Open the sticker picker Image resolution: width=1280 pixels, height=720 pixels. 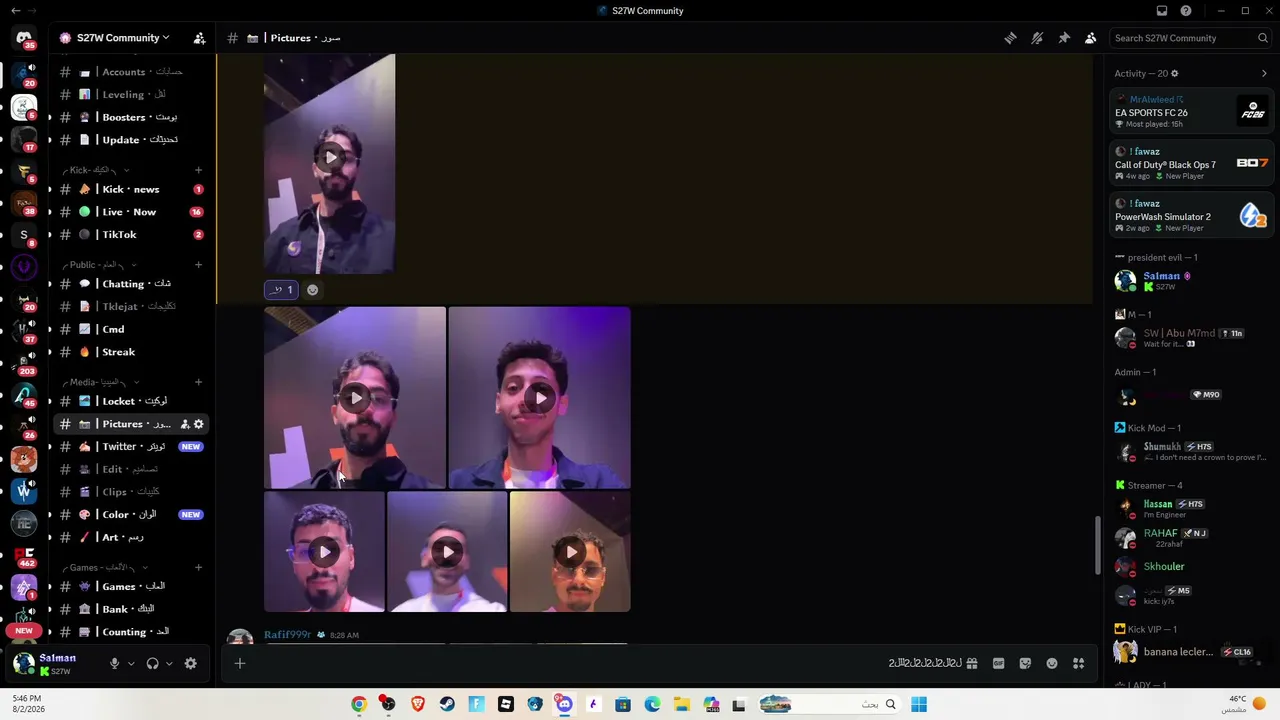point(1025,663)
